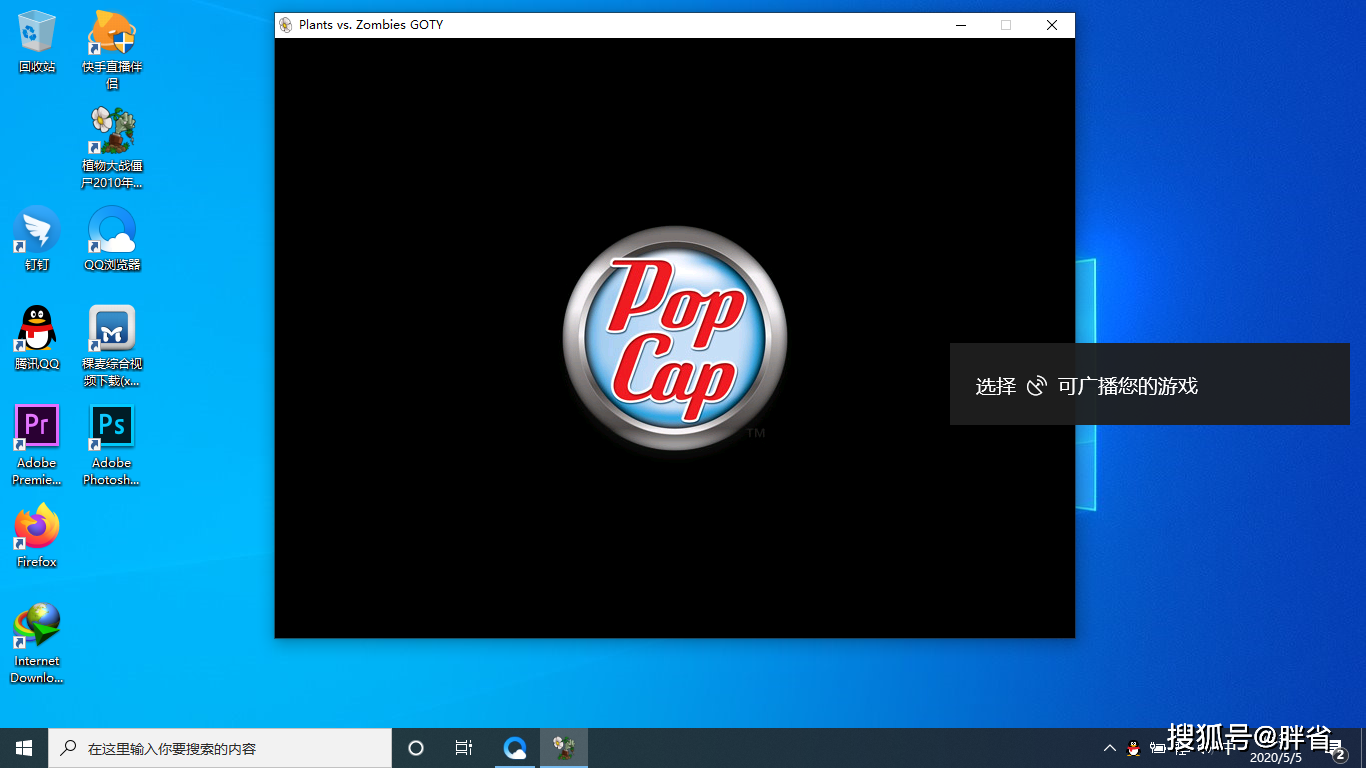The image size is (1366, 768).
Task: Open Cortana circle on taskbar
Action: point(416,748)
